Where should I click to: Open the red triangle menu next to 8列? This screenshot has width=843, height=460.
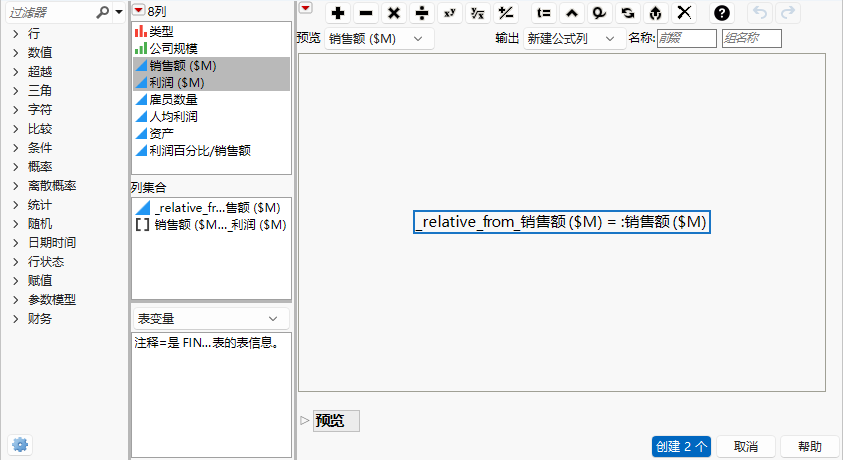[139, 10]
